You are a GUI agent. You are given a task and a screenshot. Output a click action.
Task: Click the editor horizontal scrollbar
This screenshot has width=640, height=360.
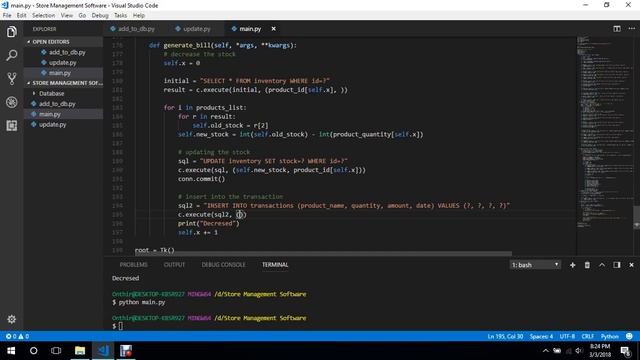coord(323,253)
